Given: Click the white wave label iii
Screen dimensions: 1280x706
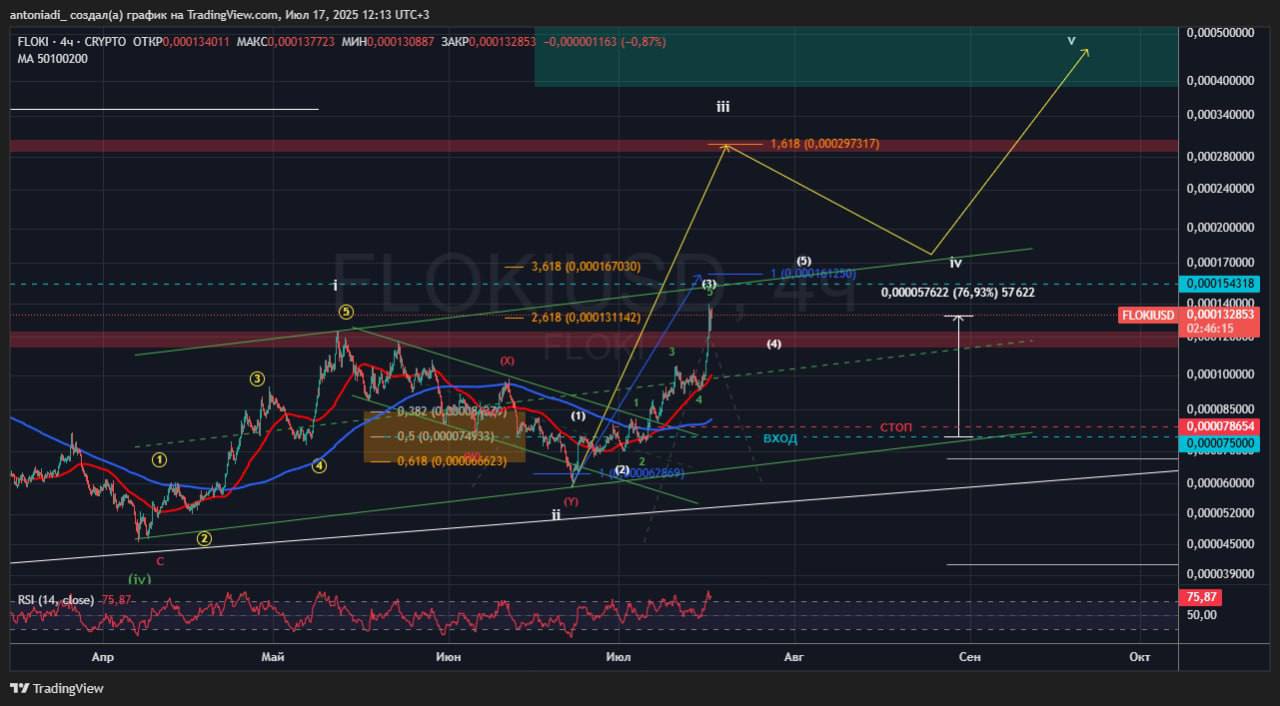Looking at the screenshot, I should click(722, 105).
